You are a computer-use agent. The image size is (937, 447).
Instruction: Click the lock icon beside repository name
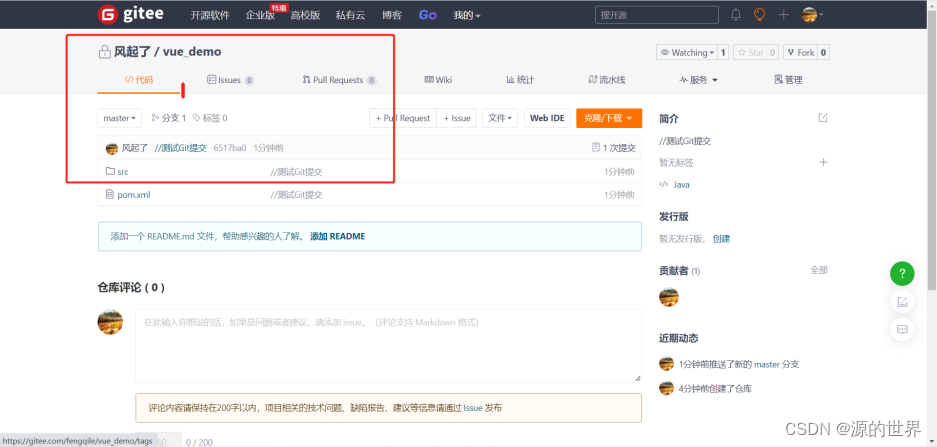point(105,51)
